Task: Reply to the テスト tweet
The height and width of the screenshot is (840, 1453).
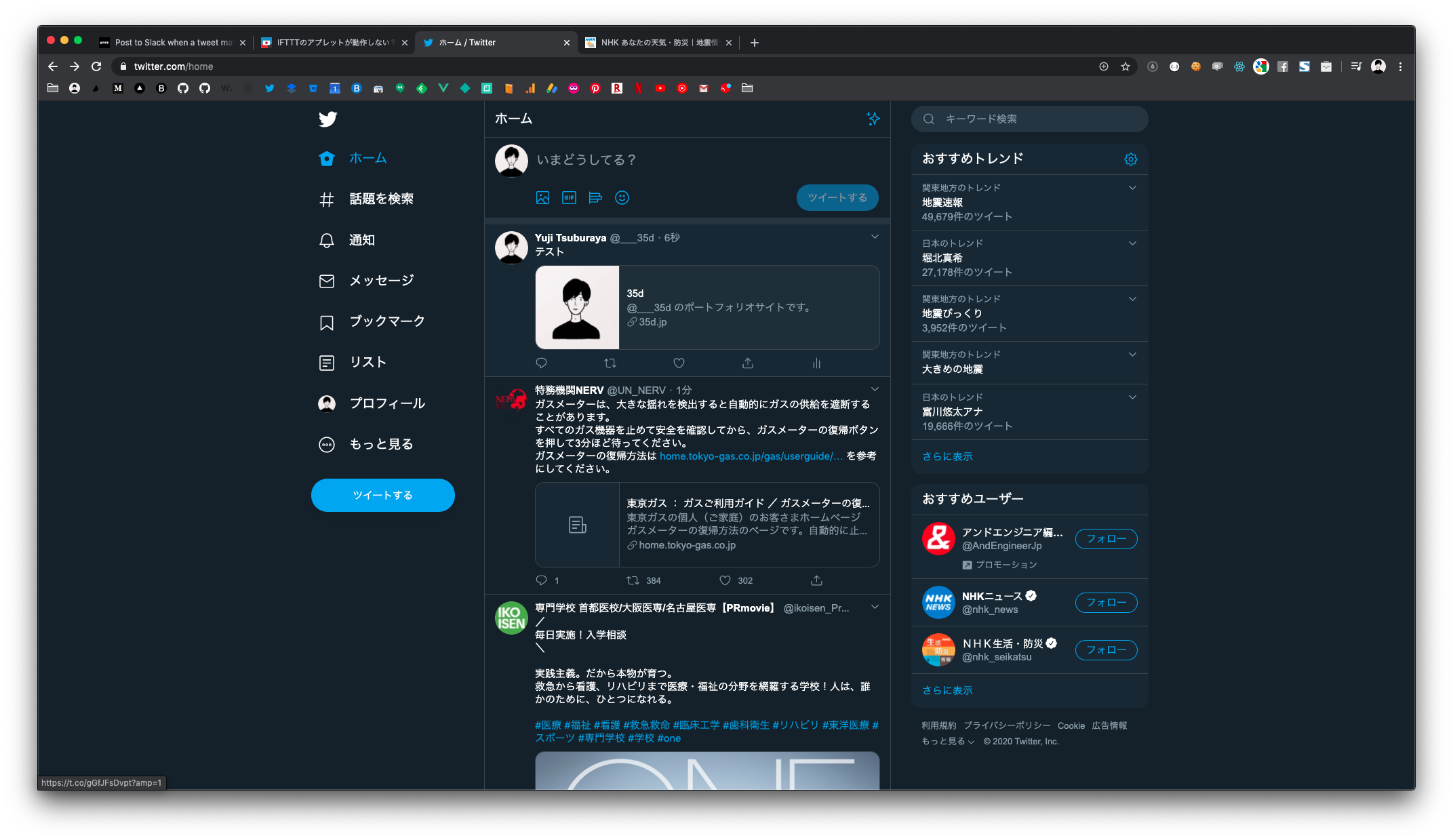Action: coord(541,363)
